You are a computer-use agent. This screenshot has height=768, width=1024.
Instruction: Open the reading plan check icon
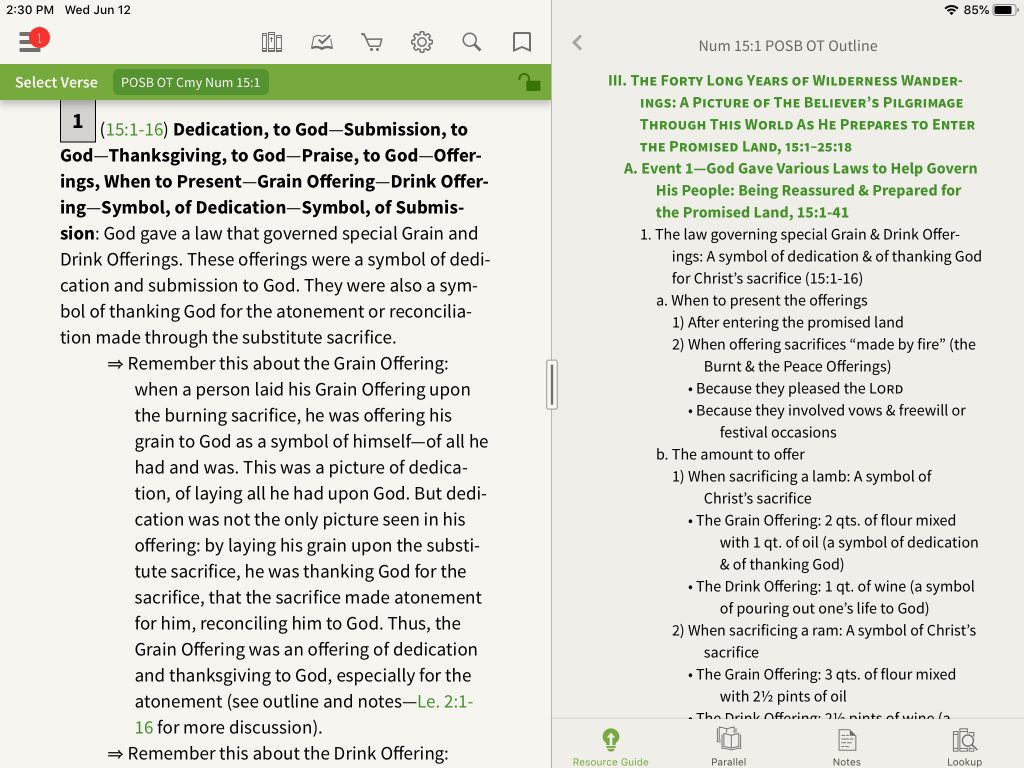tap(321, 42)
